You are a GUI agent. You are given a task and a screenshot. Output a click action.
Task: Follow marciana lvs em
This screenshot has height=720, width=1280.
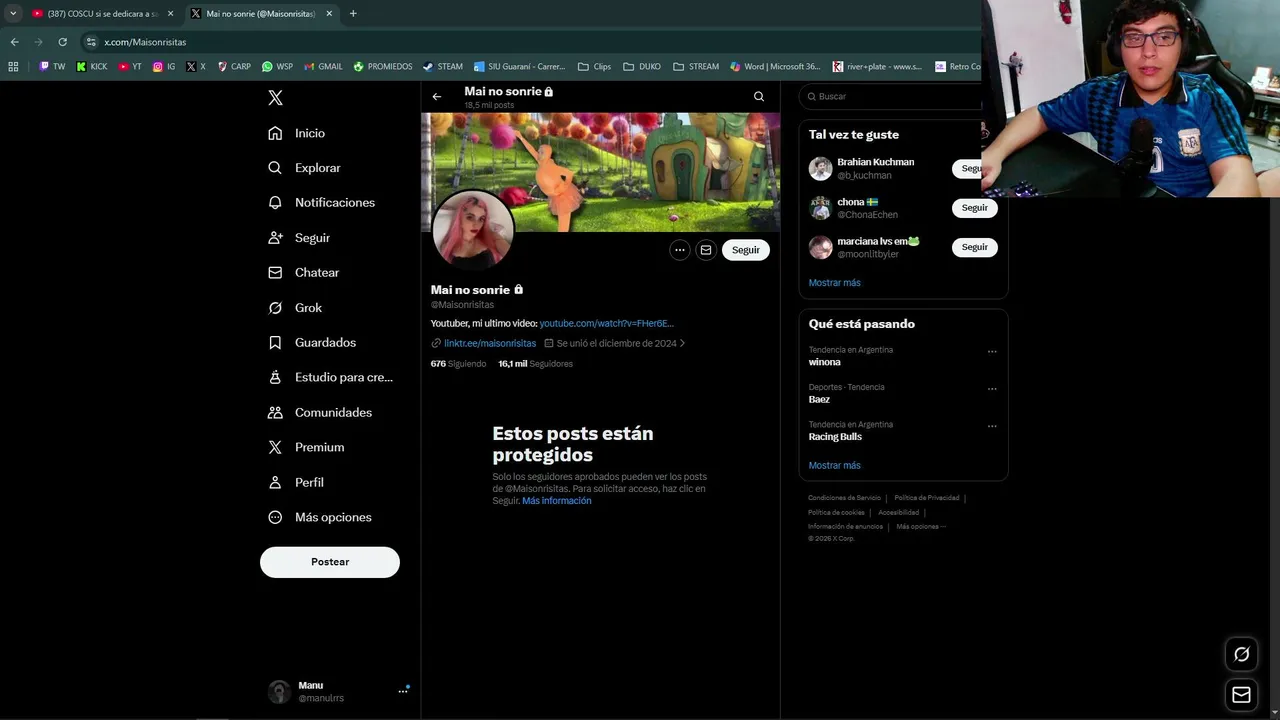[x=974, y=247]
